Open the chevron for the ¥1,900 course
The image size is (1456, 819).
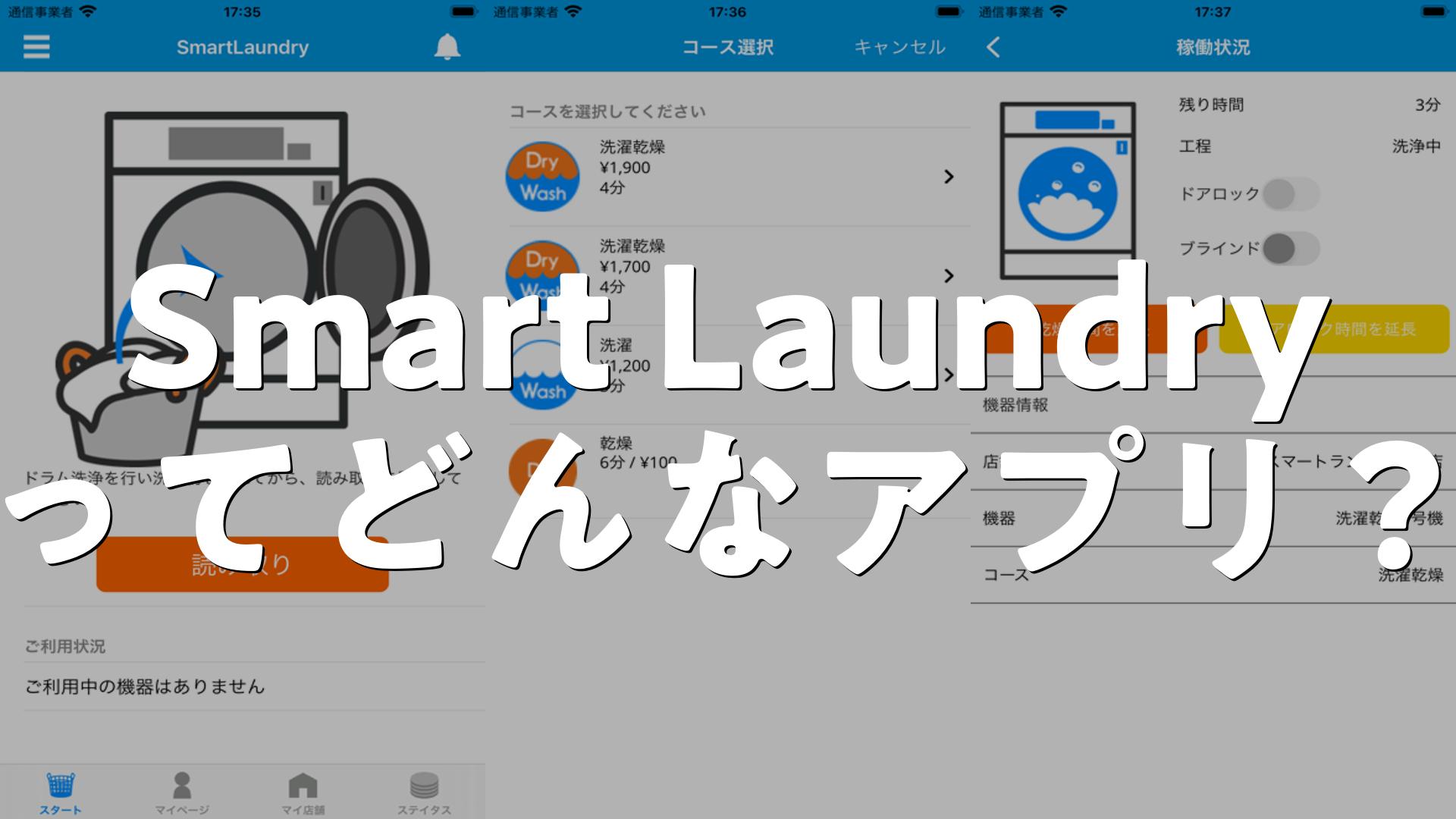point(948,177)
